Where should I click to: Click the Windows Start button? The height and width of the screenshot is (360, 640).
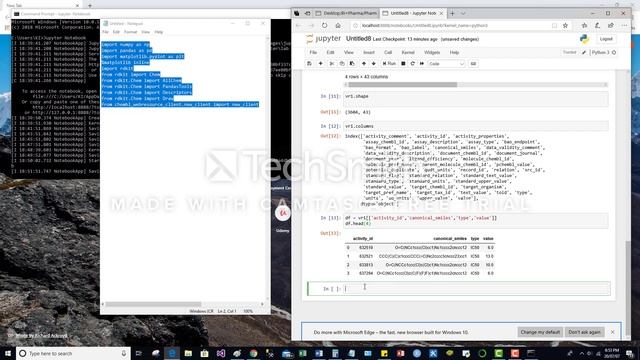[7, 353]
